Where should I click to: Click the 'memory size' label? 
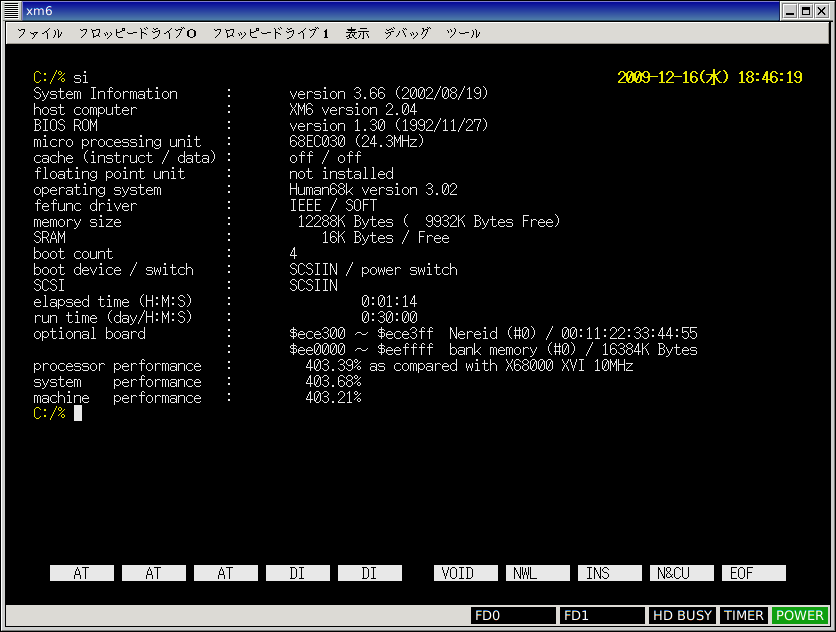[x=77, y=222]
